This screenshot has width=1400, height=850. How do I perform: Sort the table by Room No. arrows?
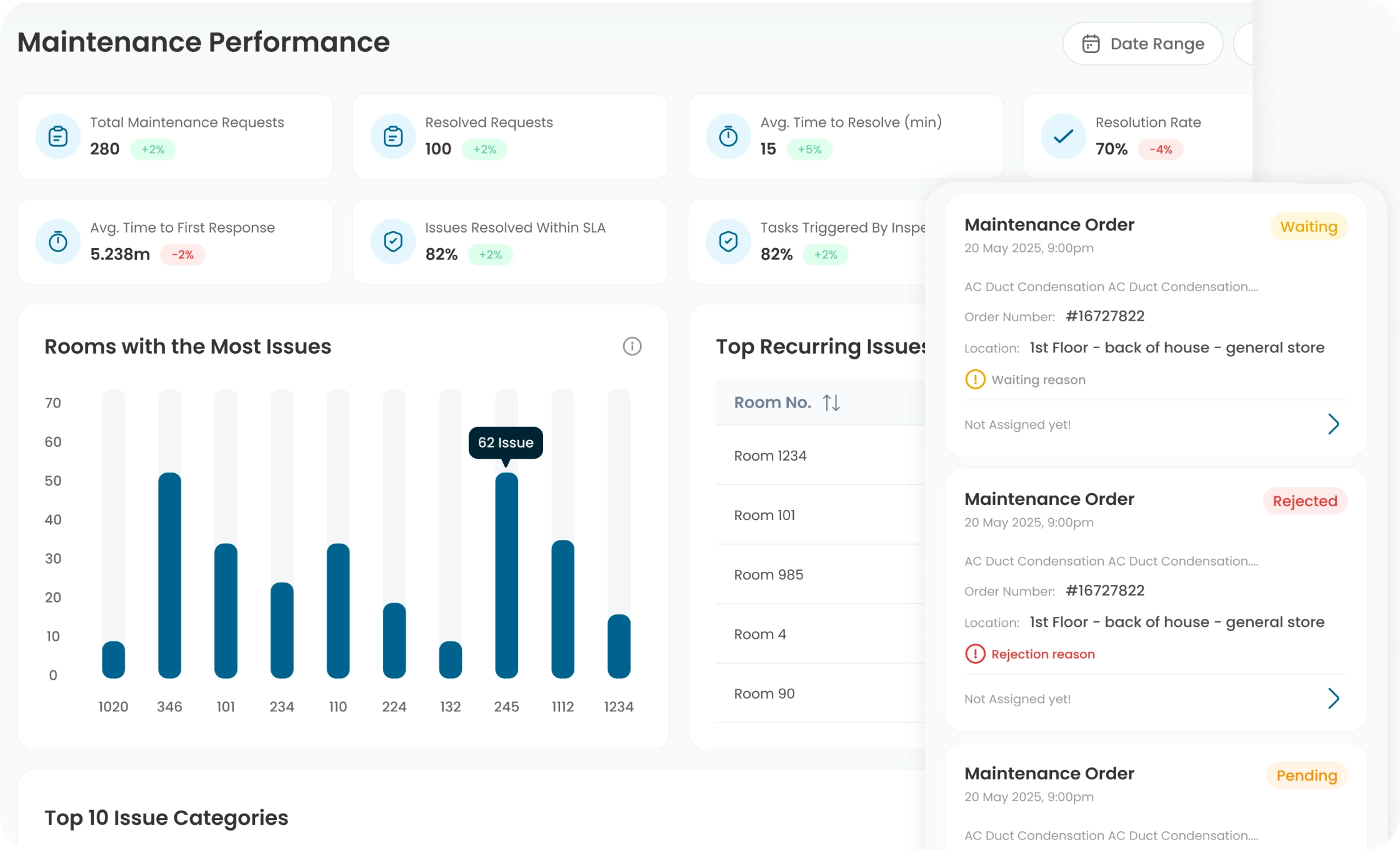[x=831, y=402]
